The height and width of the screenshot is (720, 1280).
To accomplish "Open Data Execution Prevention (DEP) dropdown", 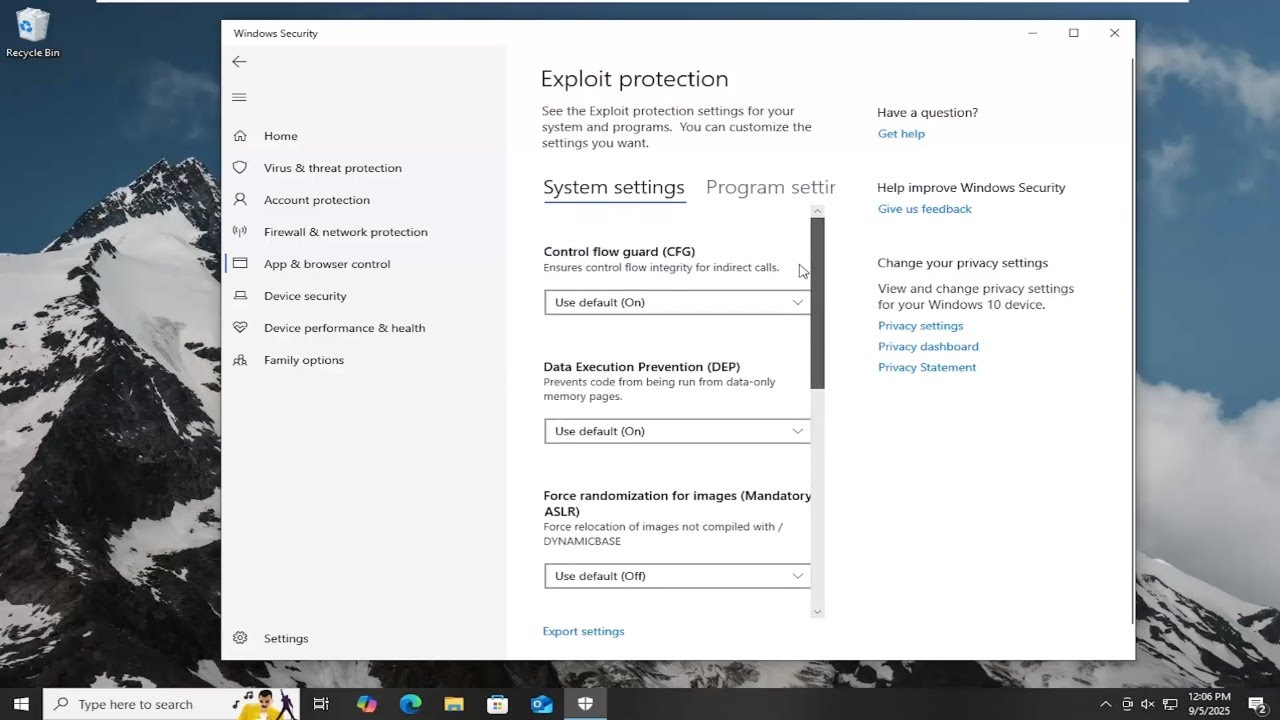I will click(677, 431).
